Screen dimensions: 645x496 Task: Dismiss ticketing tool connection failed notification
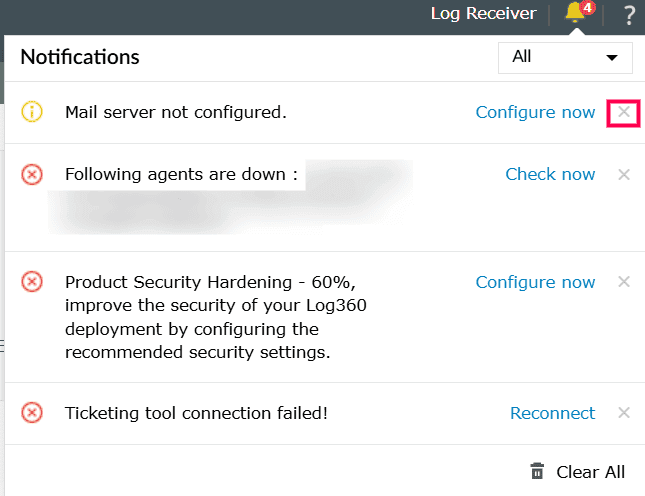point(624,413)
